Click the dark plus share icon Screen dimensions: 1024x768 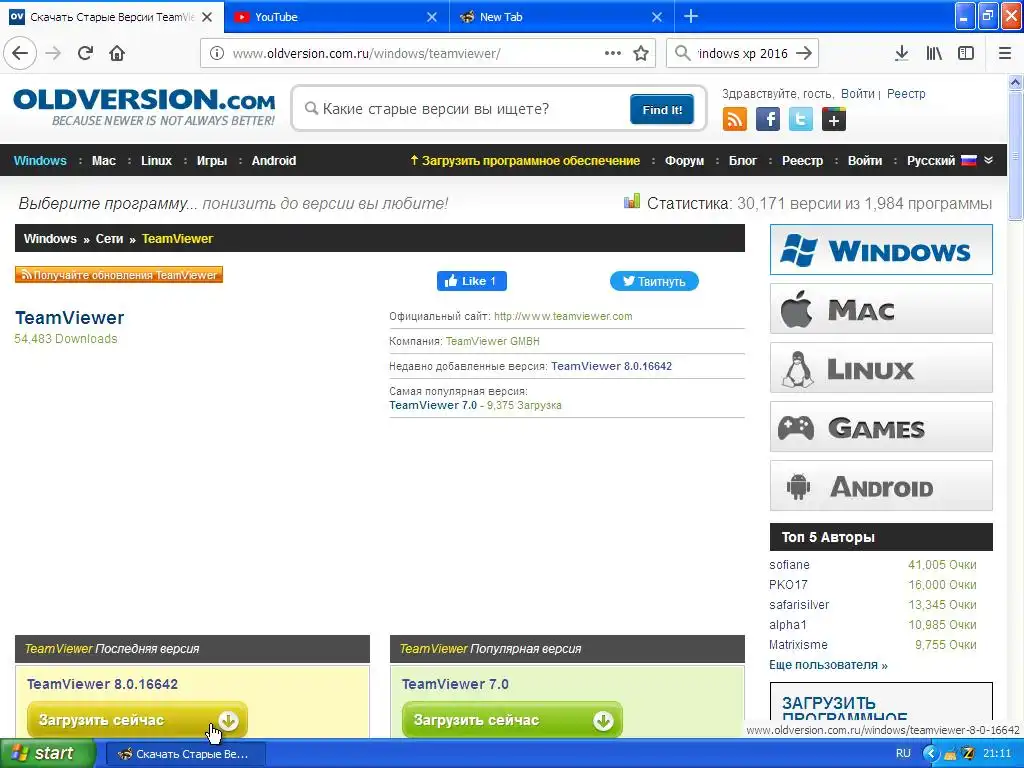(x=834, y=120)
